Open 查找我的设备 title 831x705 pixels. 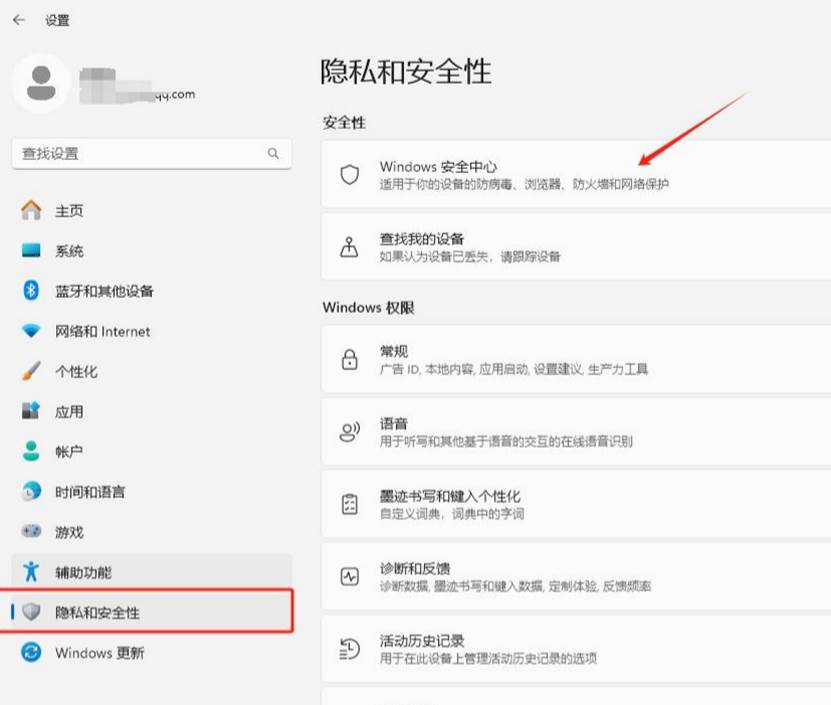422,239
